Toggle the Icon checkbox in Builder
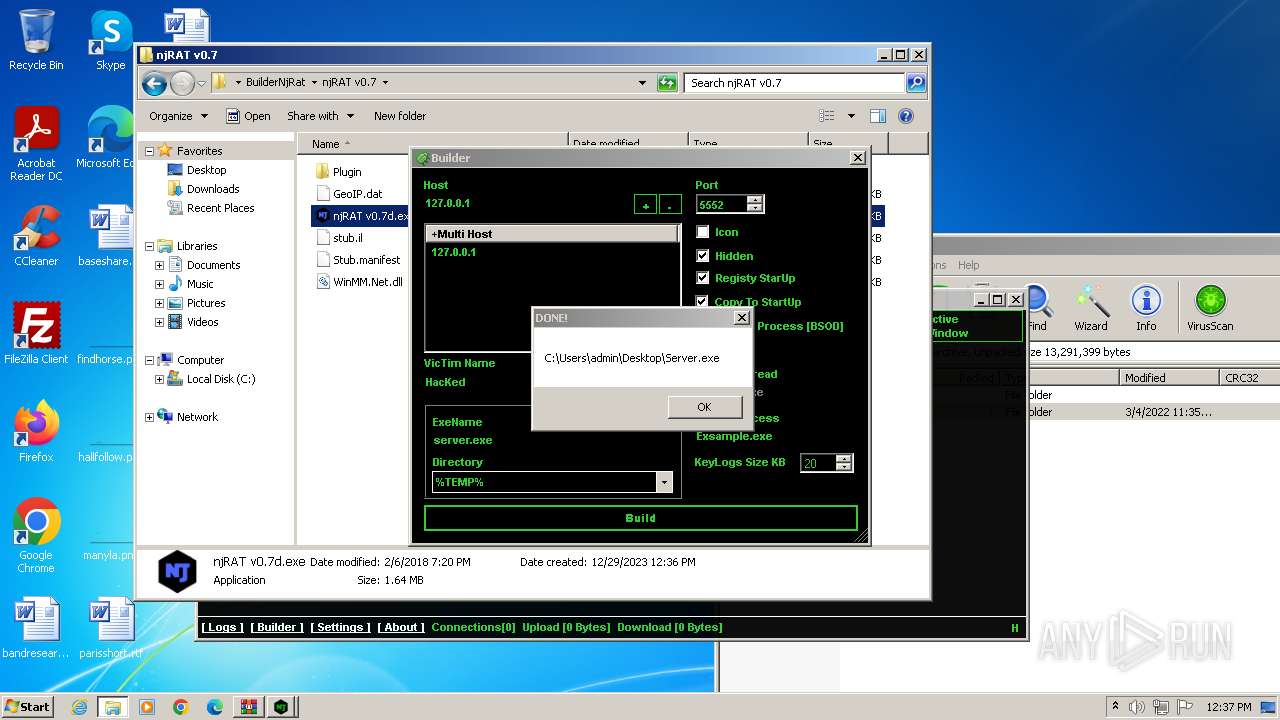Viewport: 1280px width, 720px height. click(703, 232)
